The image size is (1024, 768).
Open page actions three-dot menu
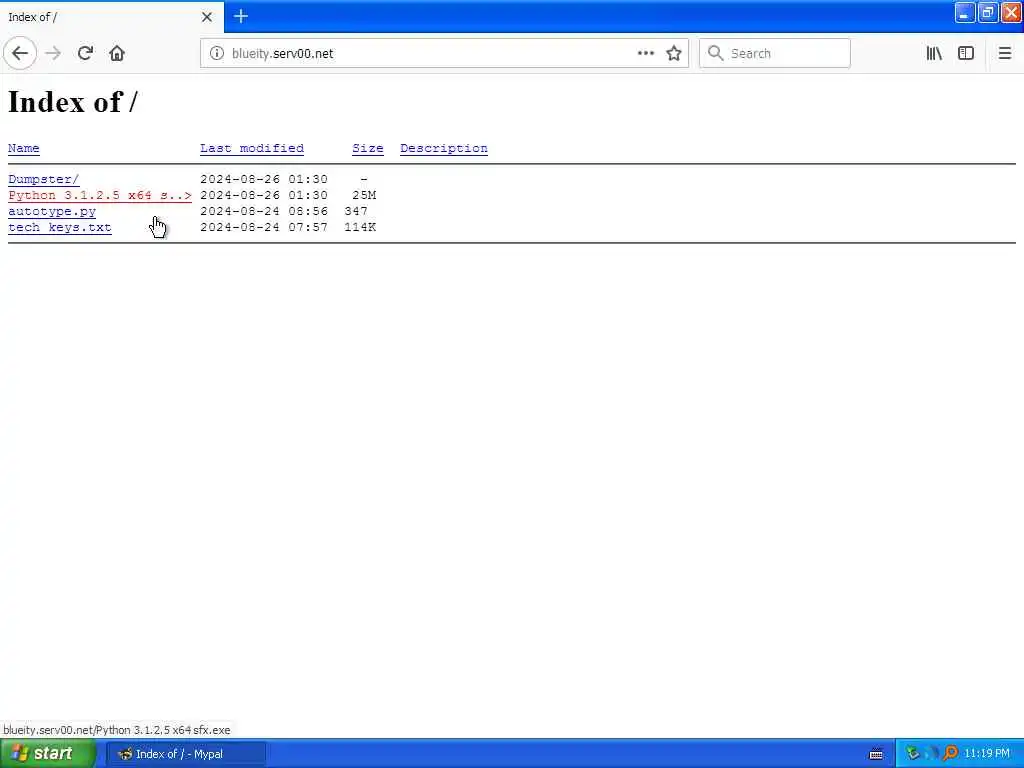click(645, 53)
